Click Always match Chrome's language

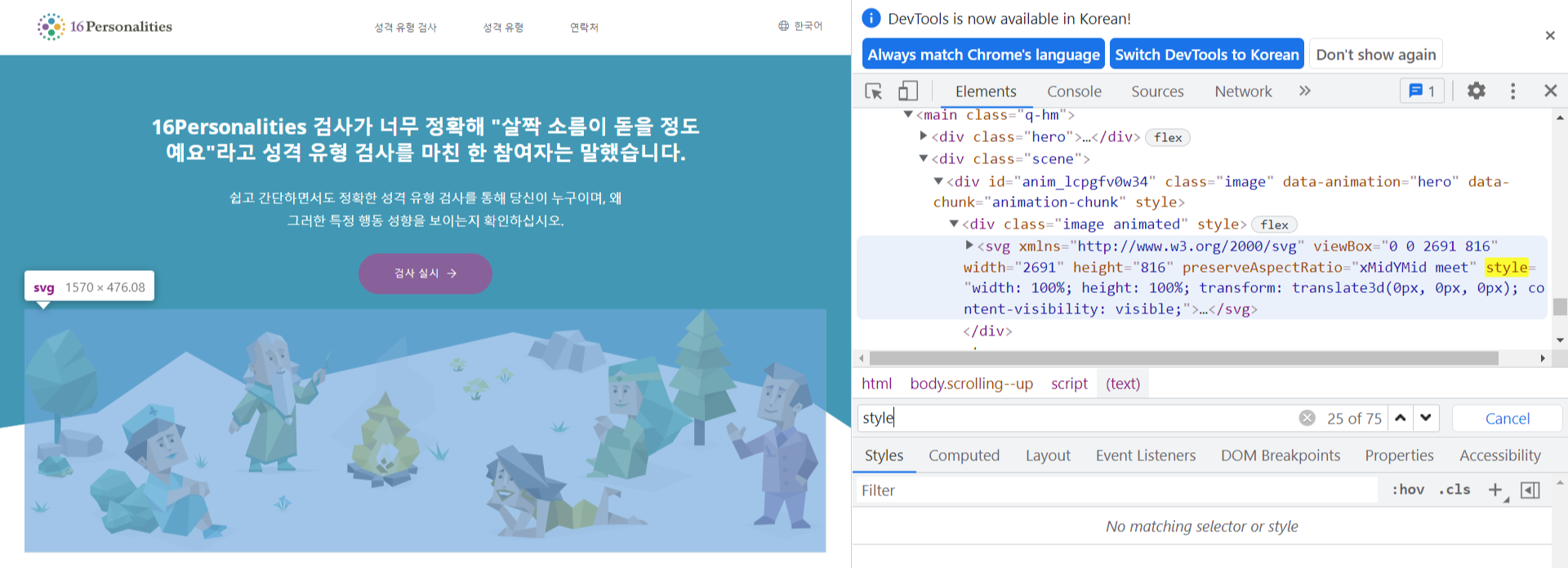coord(983,55)
